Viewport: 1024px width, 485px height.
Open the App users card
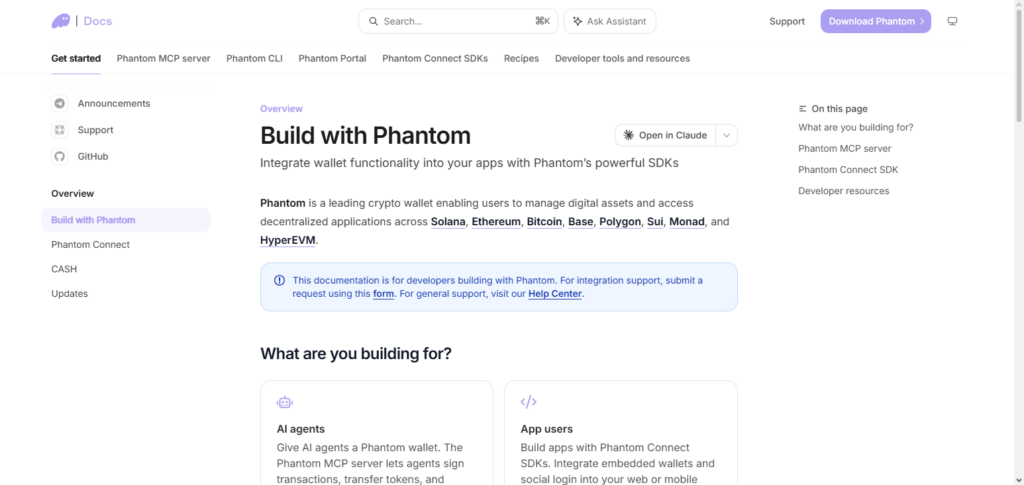coord(621,433)
